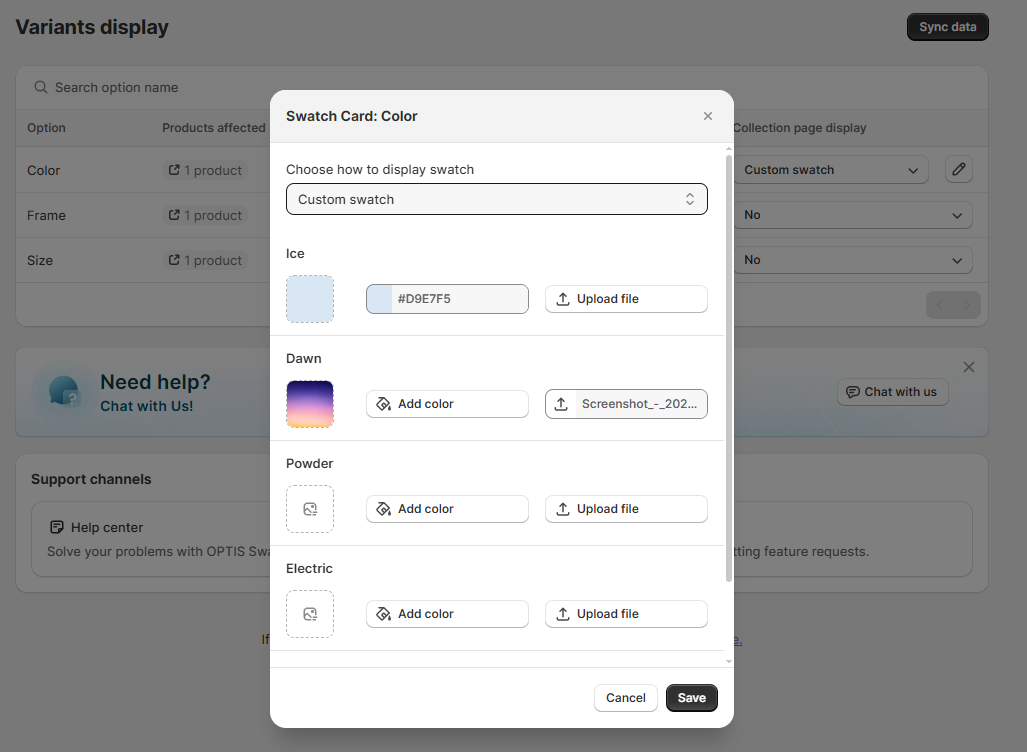Upload a file for the Ice swatch
The height and width of the screenshot is (752, 1027).
(626, 299)
